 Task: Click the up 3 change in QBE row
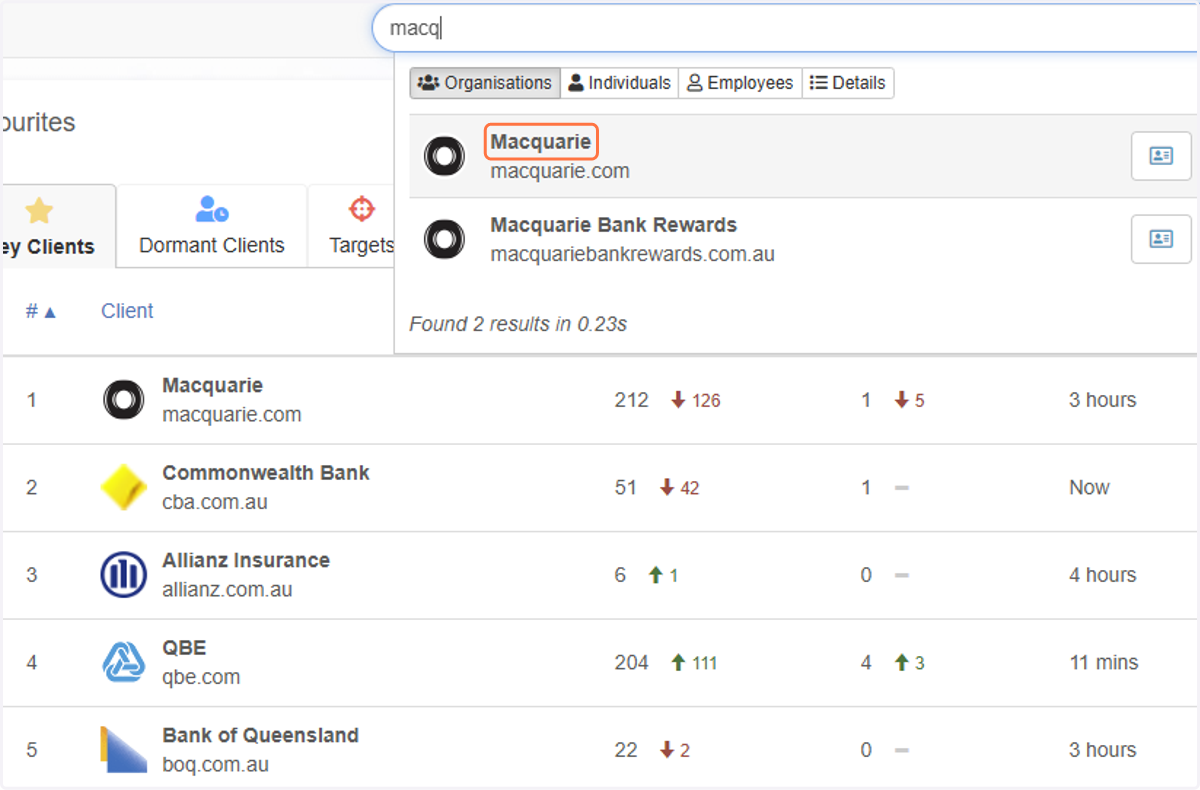pos(910,663)
